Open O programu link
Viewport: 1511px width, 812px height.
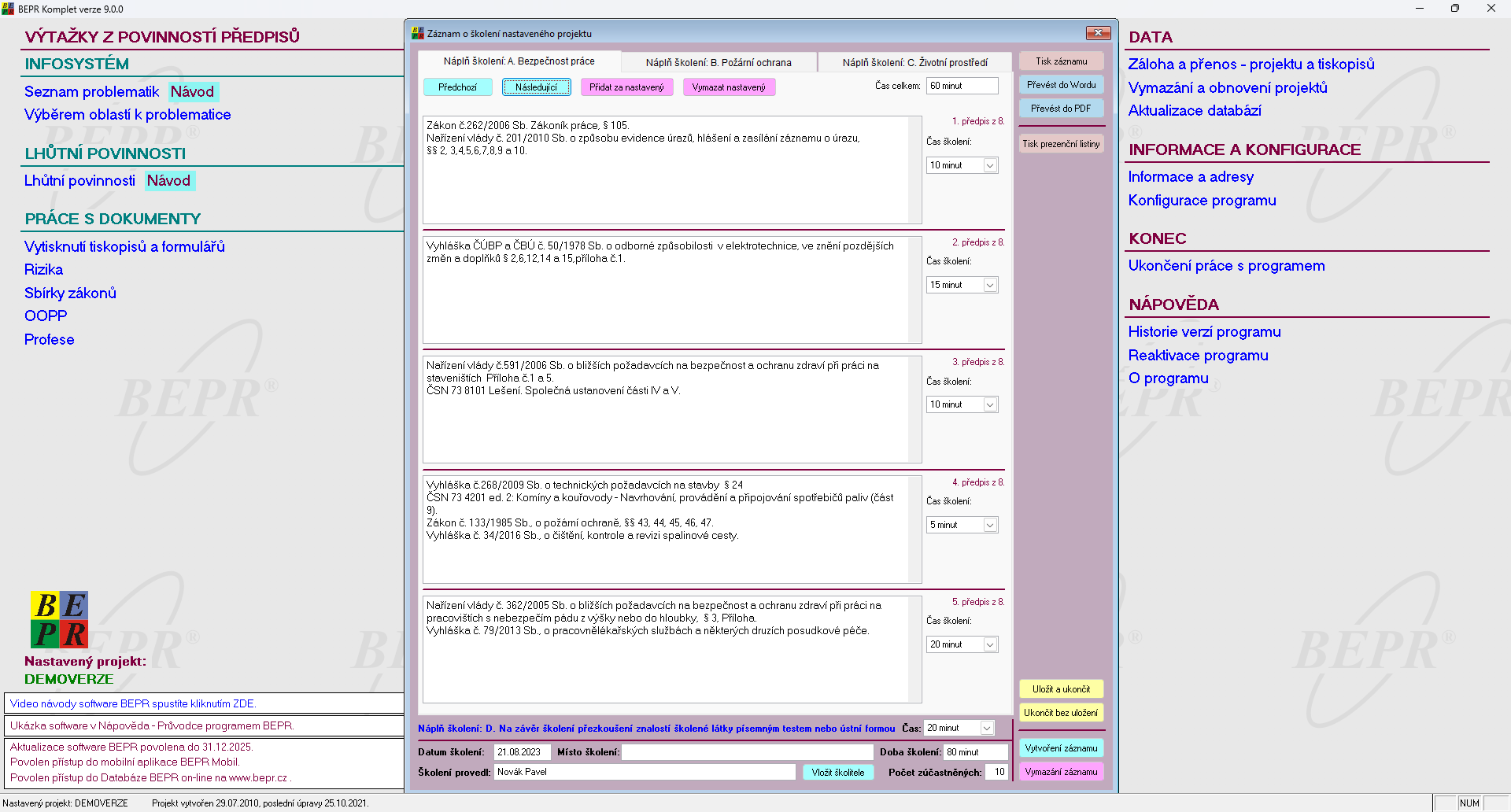coord(1168,378)
